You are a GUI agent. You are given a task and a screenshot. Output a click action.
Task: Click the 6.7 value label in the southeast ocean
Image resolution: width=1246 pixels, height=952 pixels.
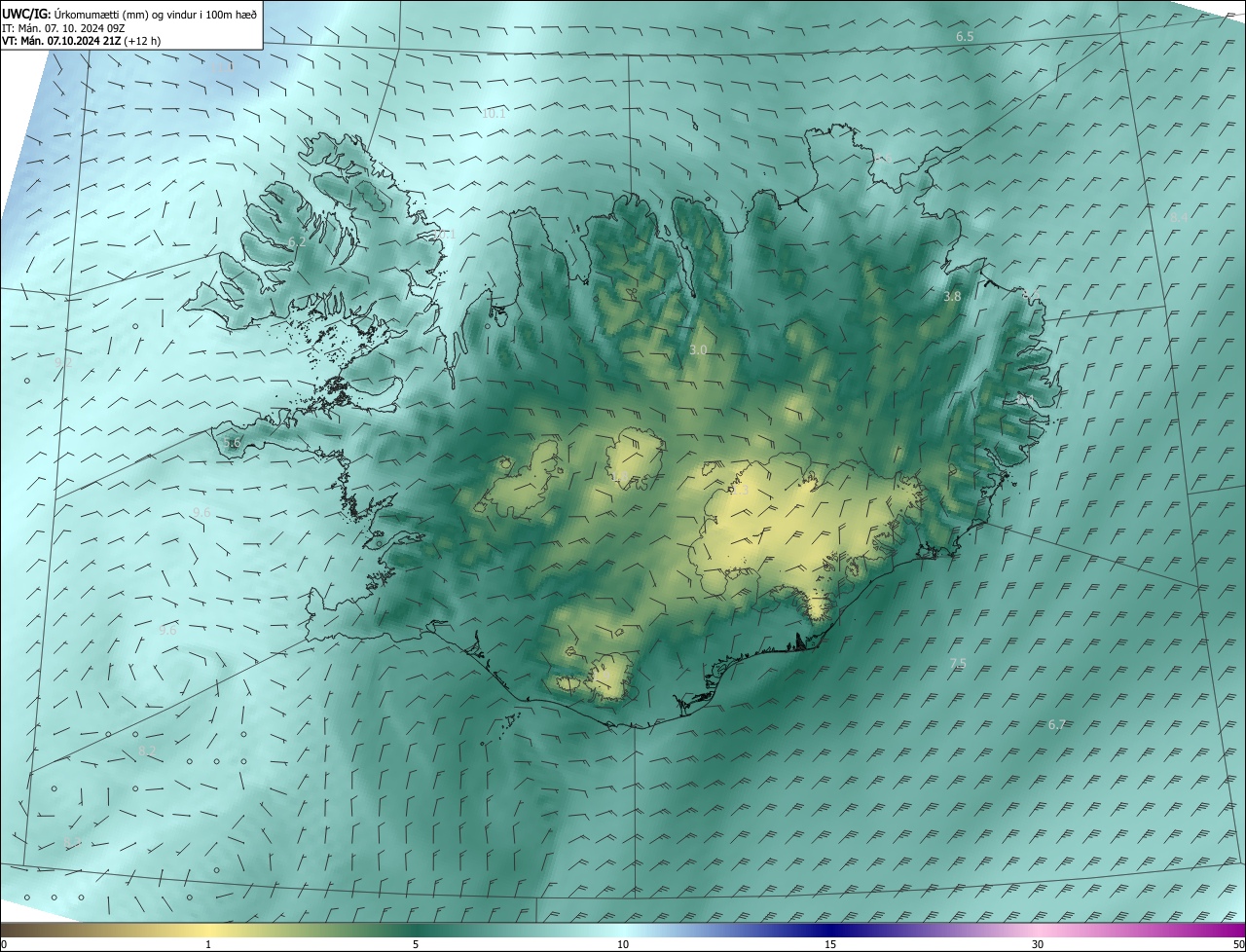click(x=1057, y=724)
